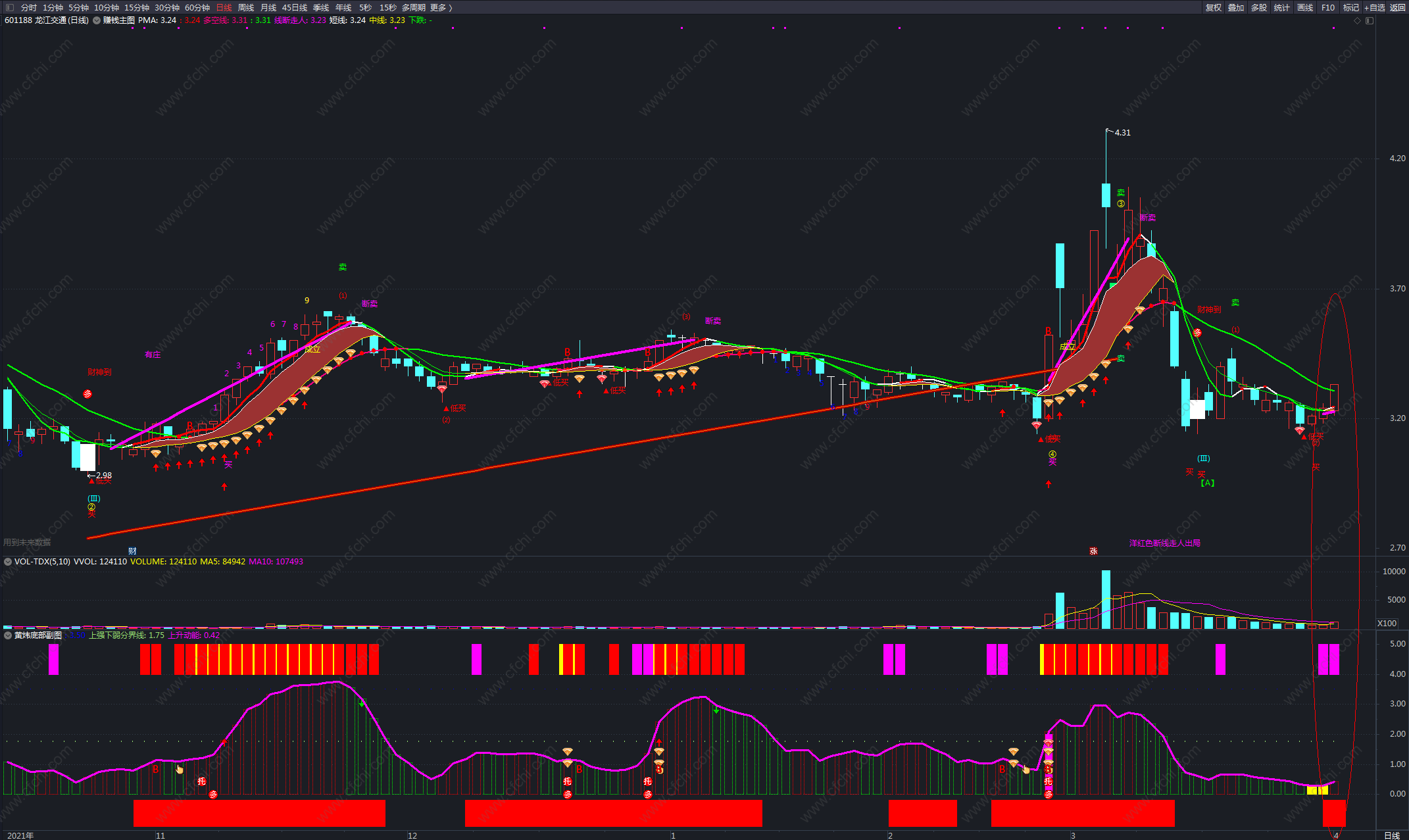
Task: Click the 4.31 high price label
Action: [x=1122, y=132]
